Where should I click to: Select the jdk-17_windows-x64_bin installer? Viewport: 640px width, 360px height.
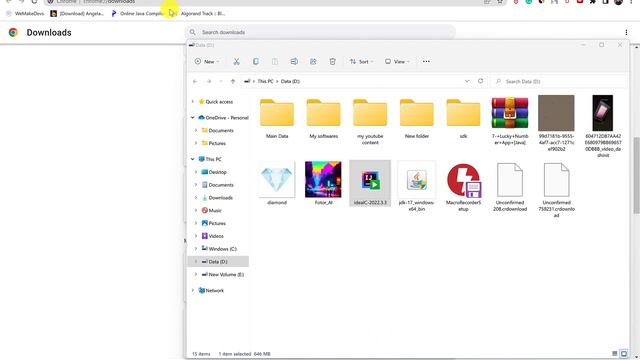[416, 187]
